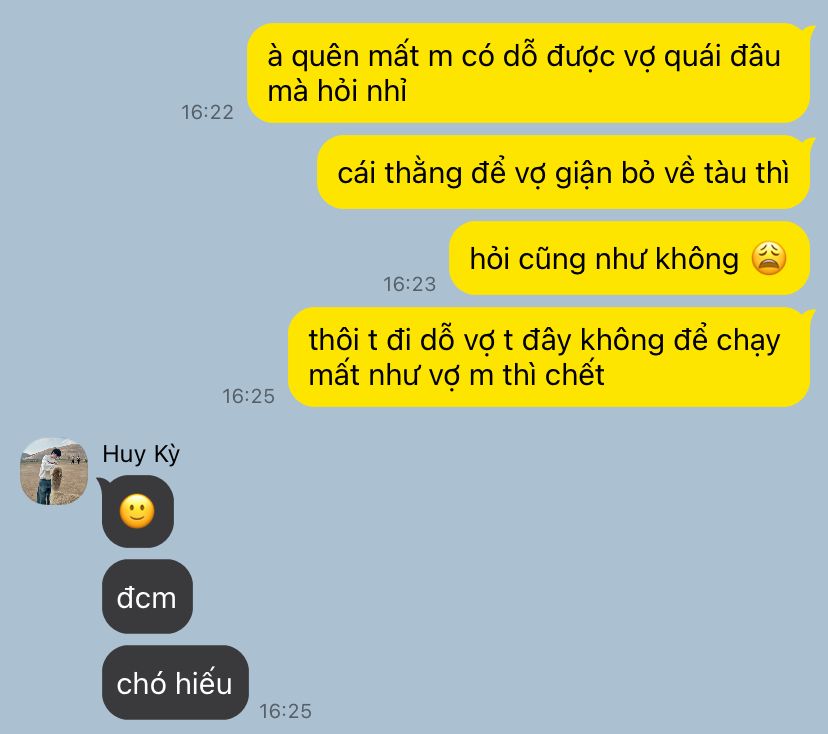This screenshot has width=828, height=734.
Task: Tap the 16:25 timestamp beside yellow bubble
Action: point(248,396)
